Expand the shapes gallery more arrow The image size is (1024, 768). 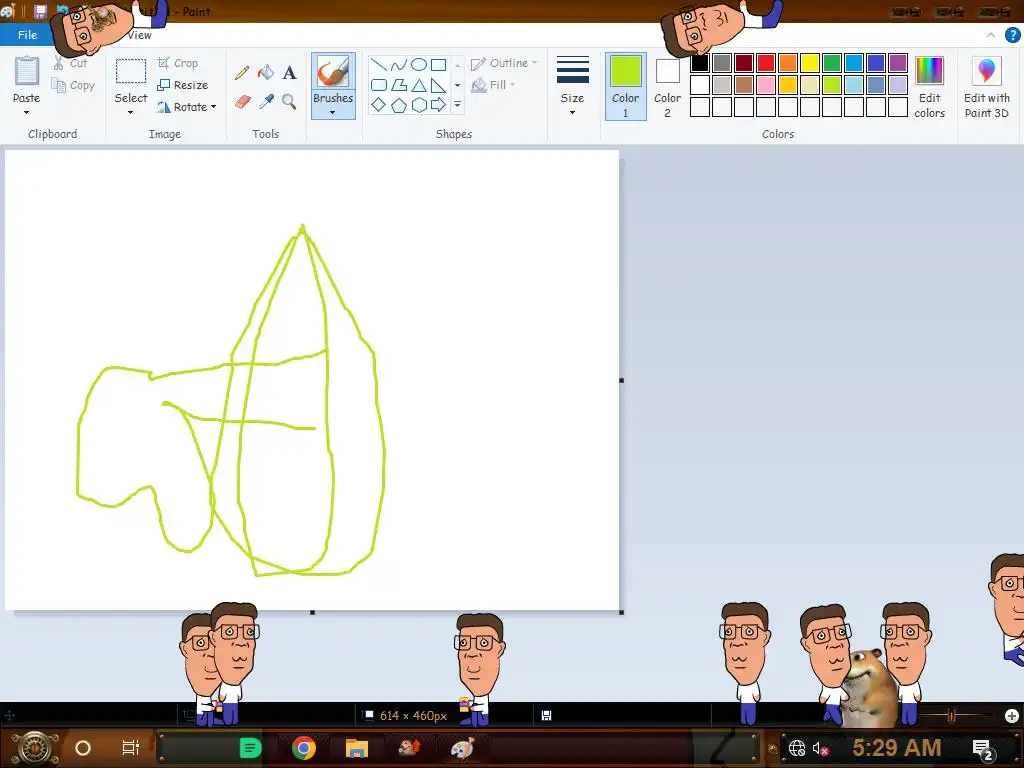tap(457, 104)
